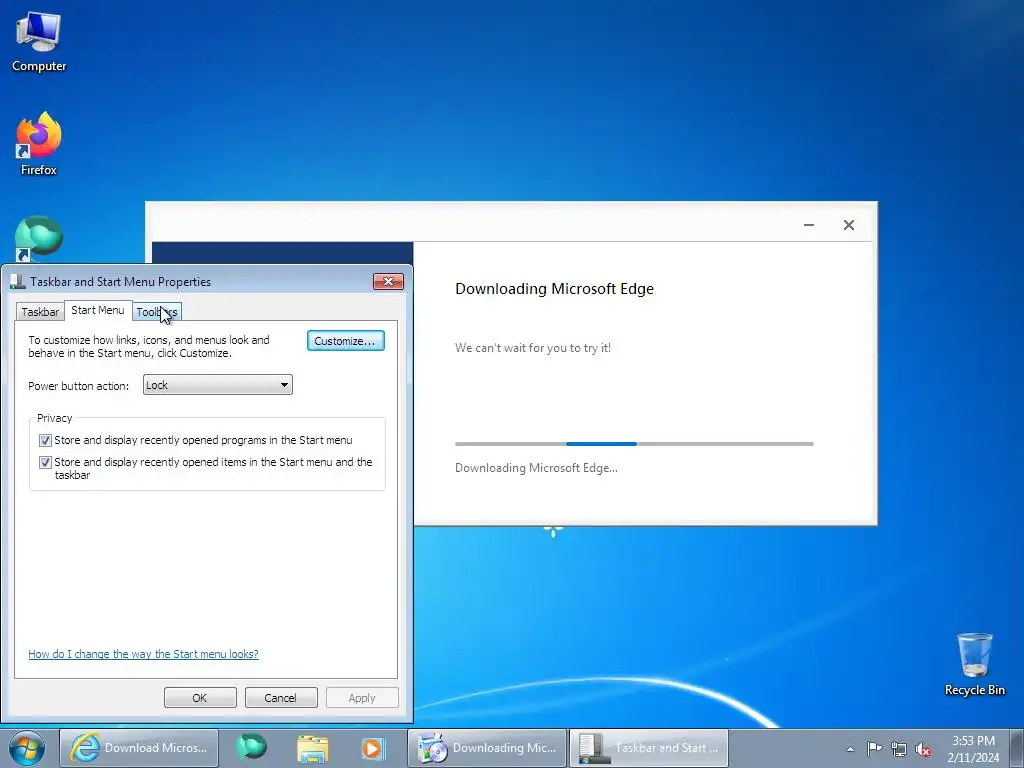The width and height of the screenshot is (1024, 768).
Task: Toggle store recently opened items checkbox
Action: click(45, 462)
